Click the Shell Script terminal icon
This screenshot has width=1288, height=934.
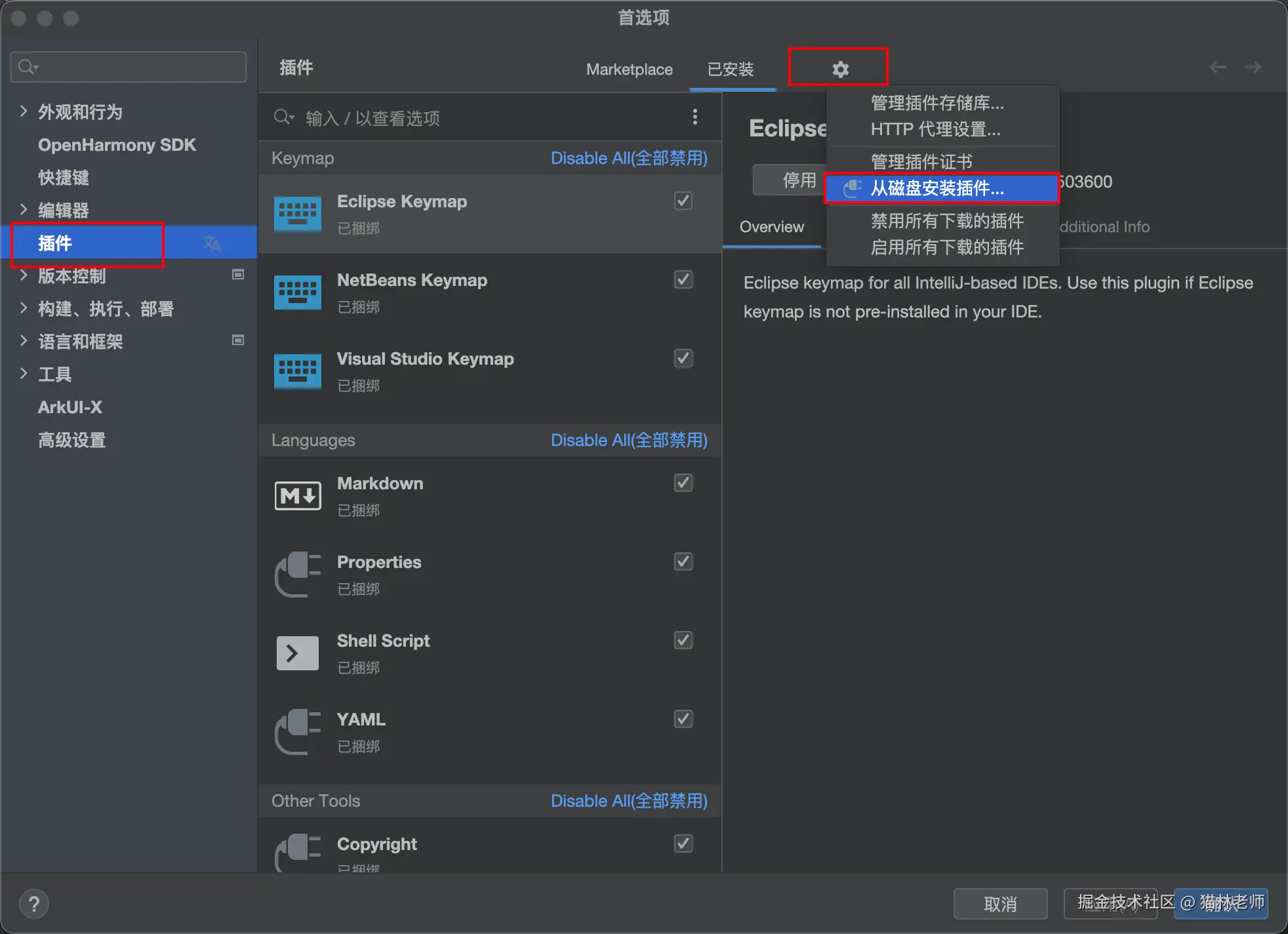[297, 653]
